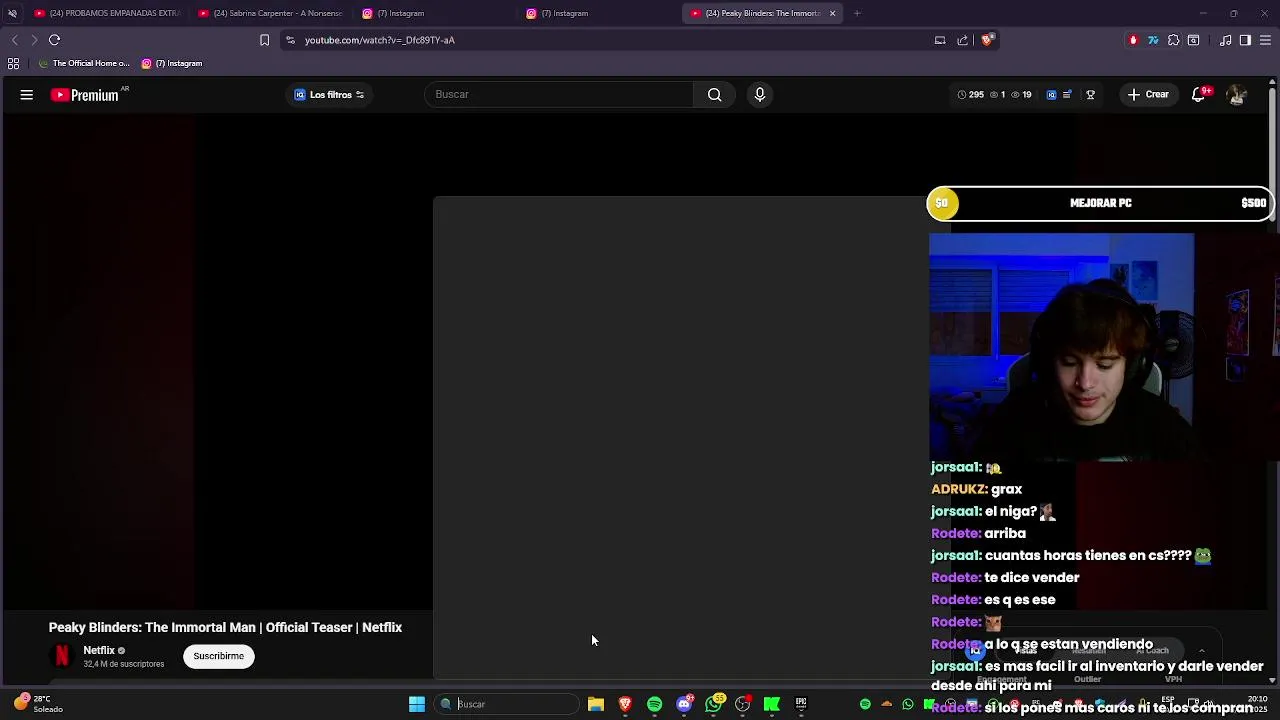Click the Crear button
1280x720 pixels.
[x=1148, y=95]
